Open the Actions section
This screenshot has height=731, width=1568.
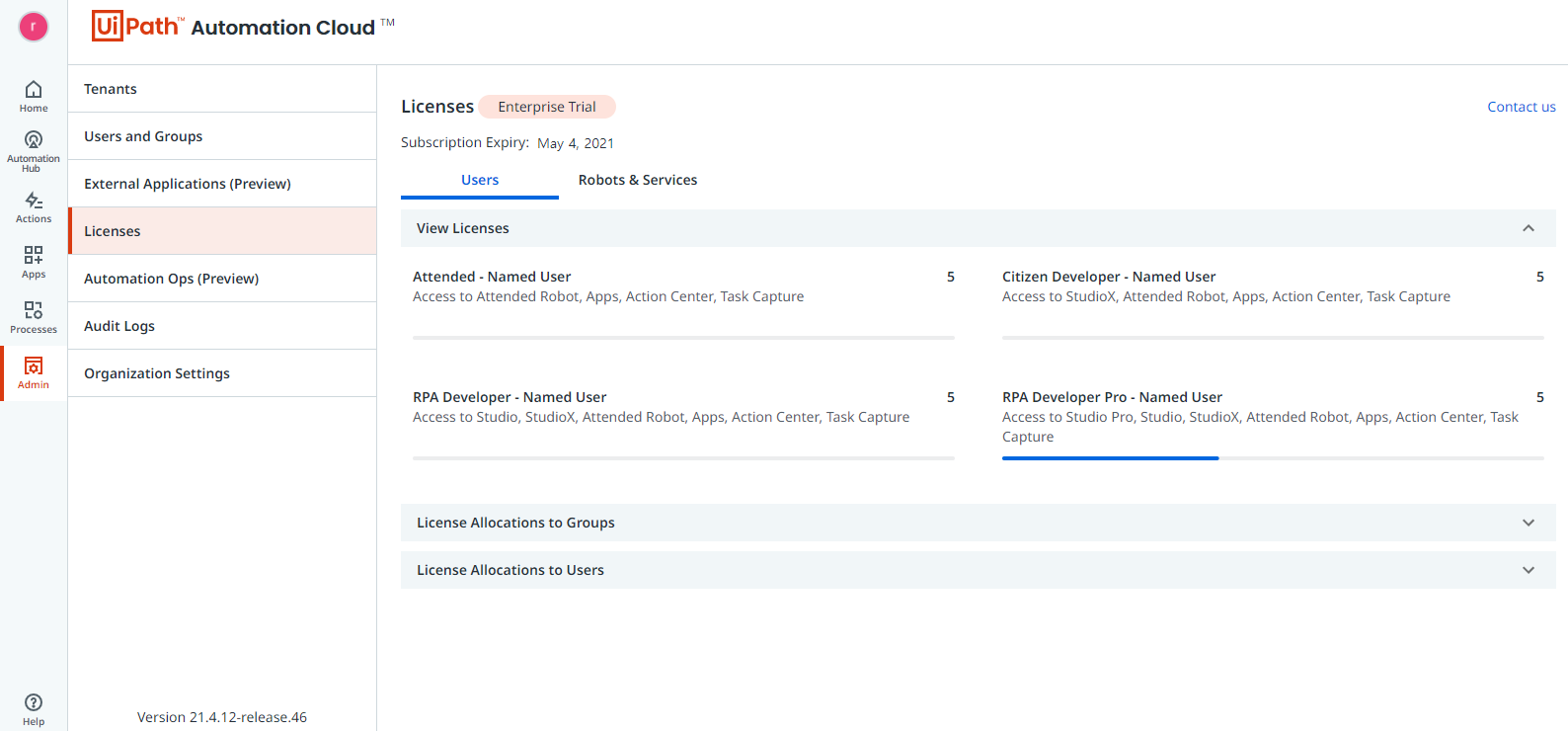34,207
